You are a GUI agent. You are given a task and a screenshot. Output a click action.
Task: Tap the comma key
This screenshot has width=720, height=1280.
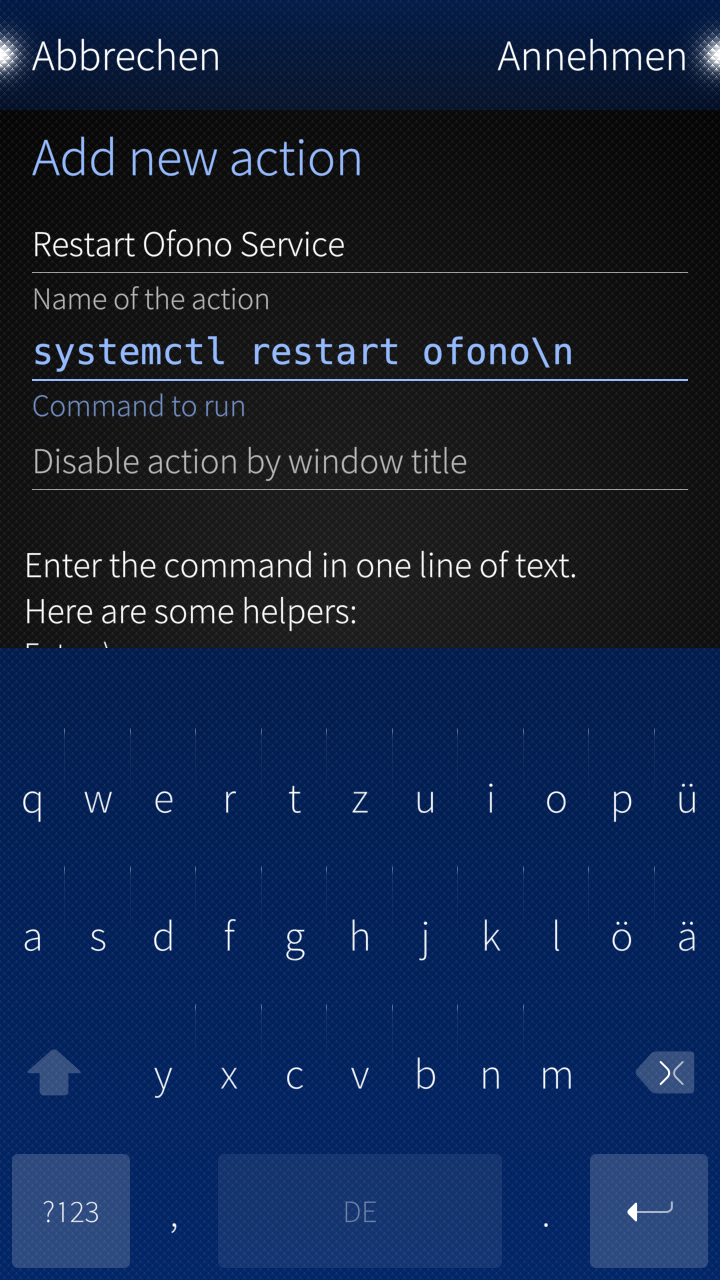point(174,1211)
